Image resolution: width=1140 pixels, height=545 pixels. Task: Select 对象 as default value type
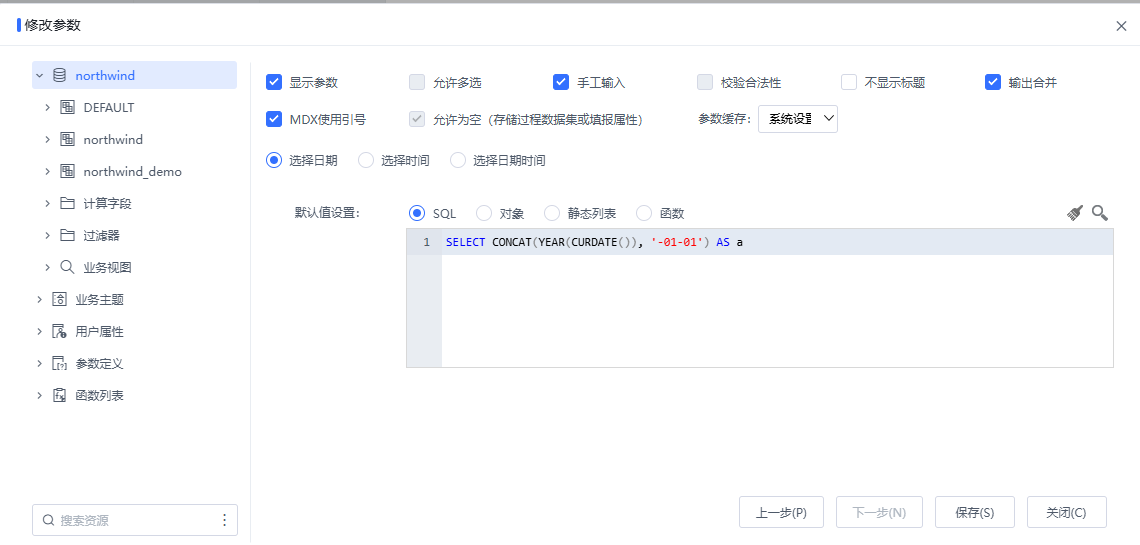click(483, 213)
